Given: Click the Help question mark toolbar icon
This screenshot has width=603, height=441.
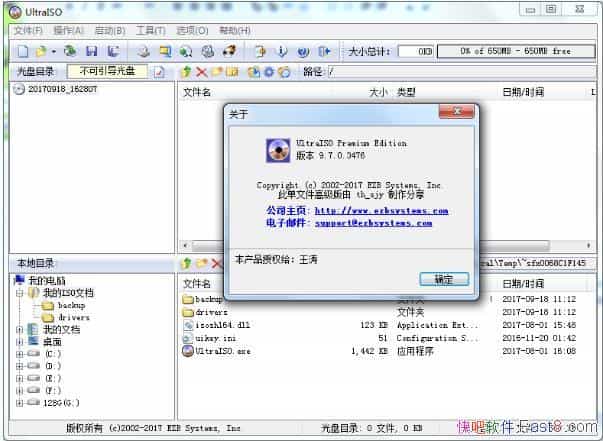Looking at the screenshot, I should [303, 51].
